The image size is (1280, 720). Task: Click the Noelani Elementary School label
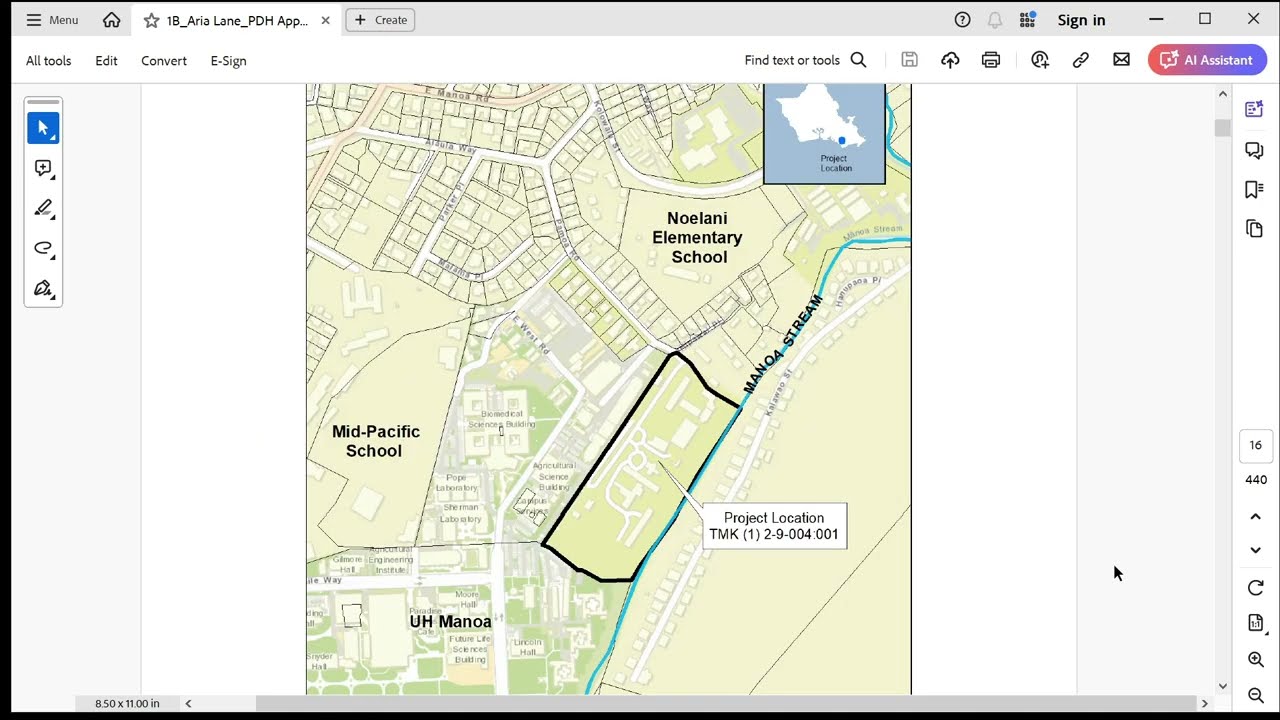tap(697, 237)
